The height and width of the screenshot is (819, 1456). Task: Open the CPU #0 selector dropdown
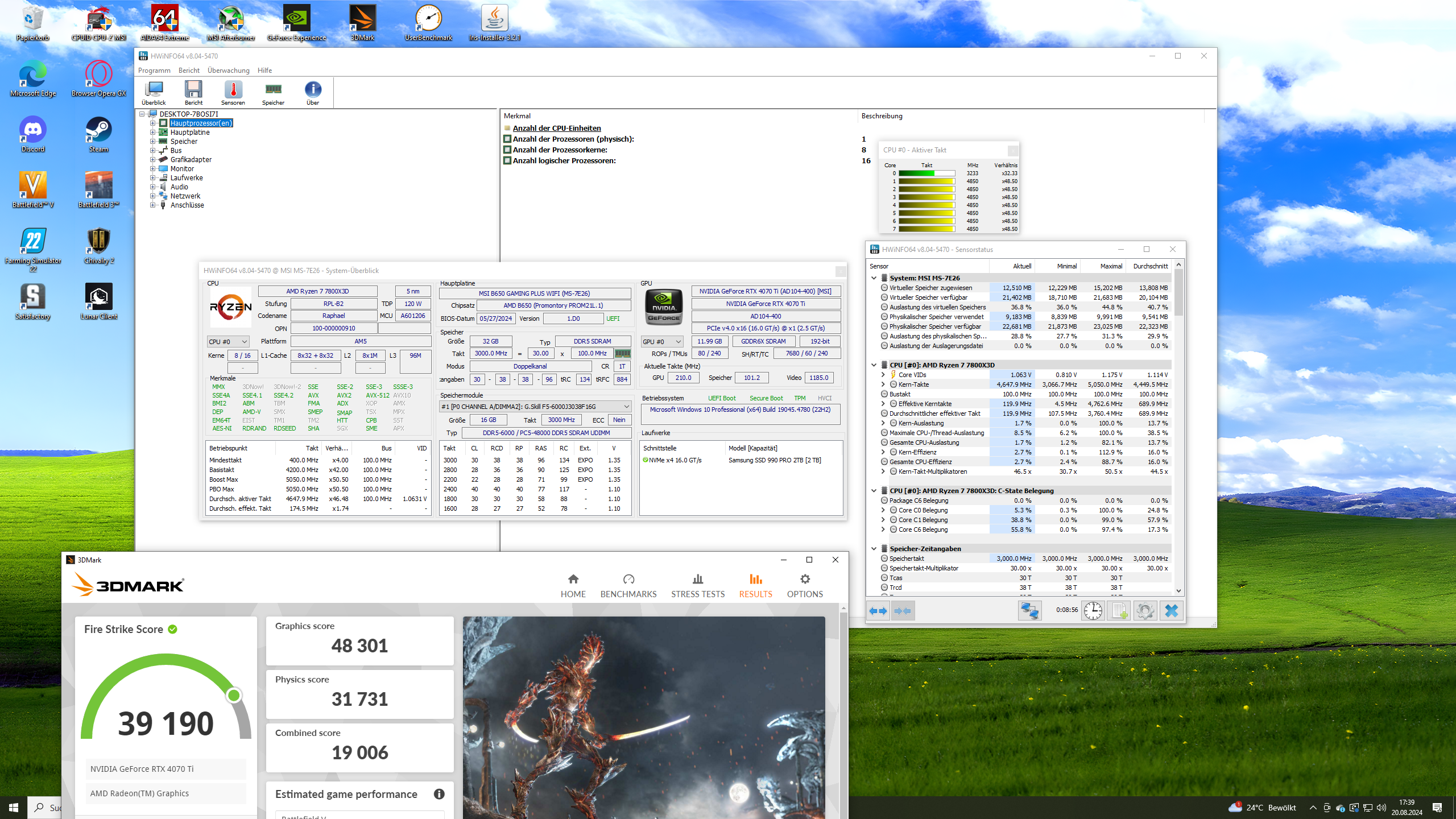pyautogui.click(x=228, y=342)
